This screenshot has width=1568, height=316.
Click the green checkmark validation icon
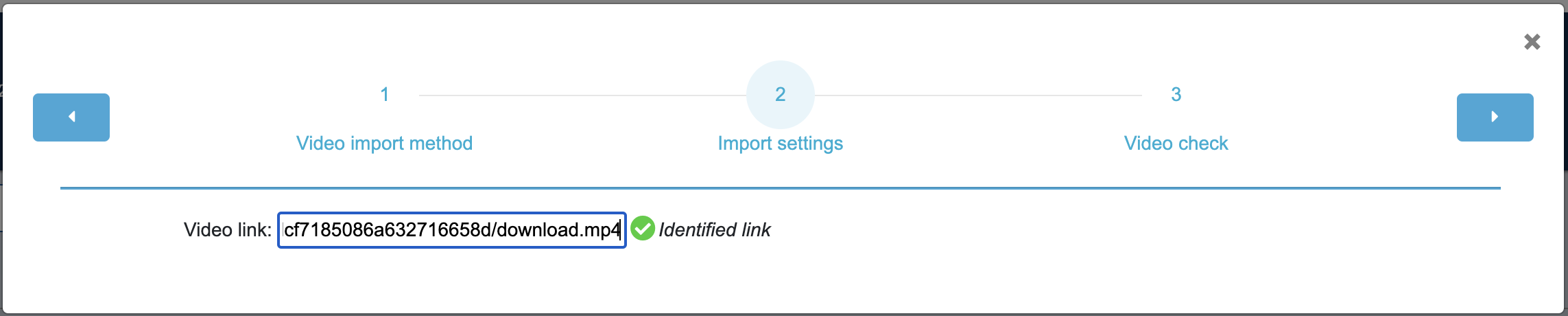tap(643, 229)
